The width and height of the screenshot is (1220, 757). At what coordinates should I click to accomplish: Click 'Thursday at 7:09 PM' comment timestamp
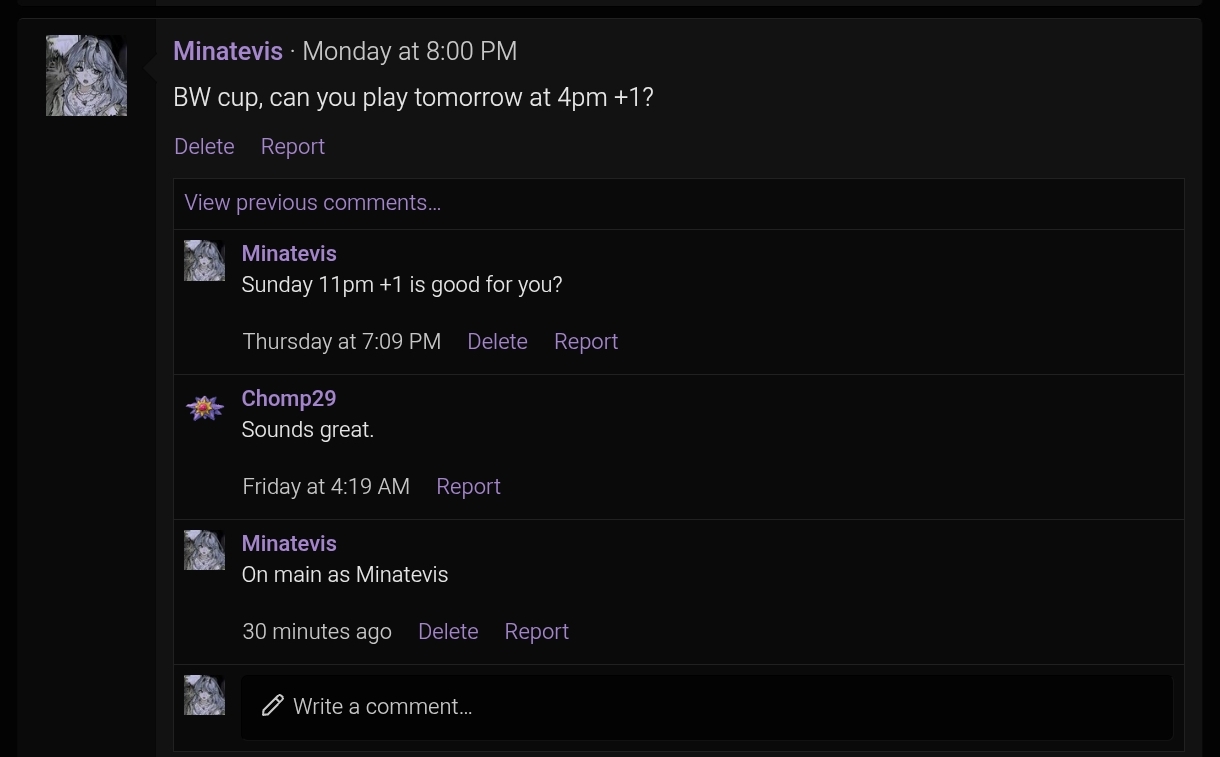(x=341, y=342)
